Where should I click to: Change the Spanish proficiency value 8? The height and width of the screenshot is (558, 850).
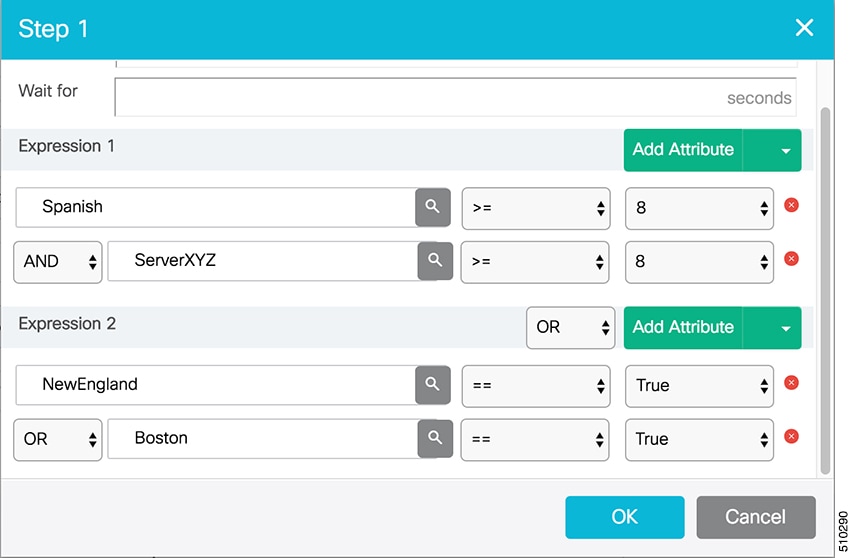[x=699, y=208]
